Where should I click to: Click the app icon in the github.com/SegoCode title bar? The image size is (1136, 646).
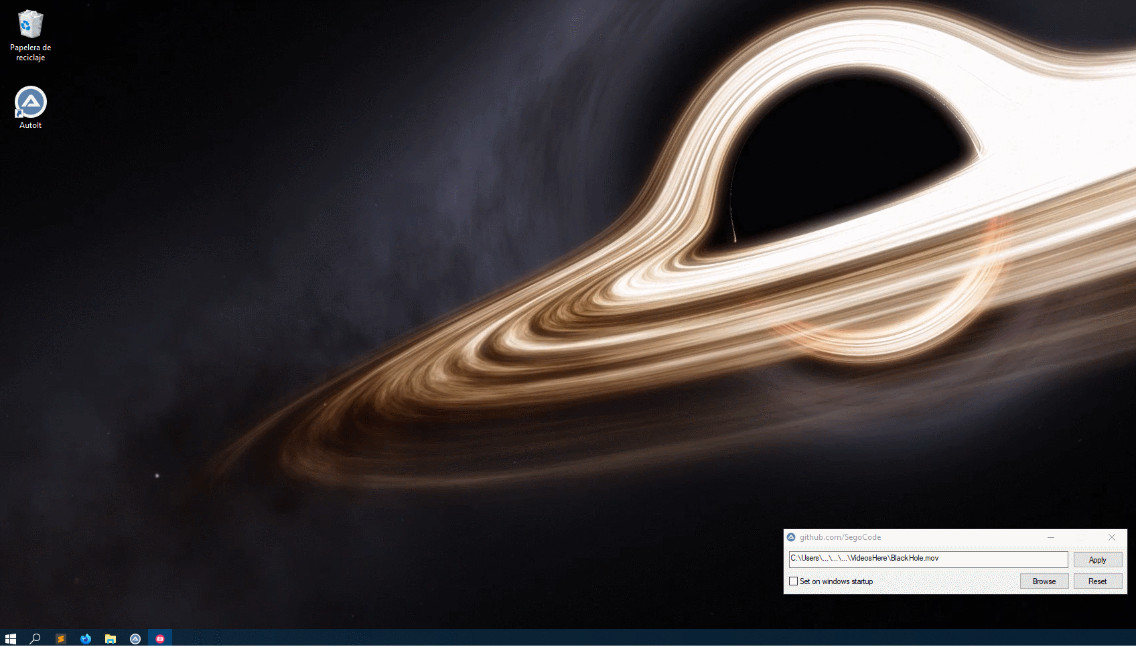pyautogui.click(x=791, y=537)
